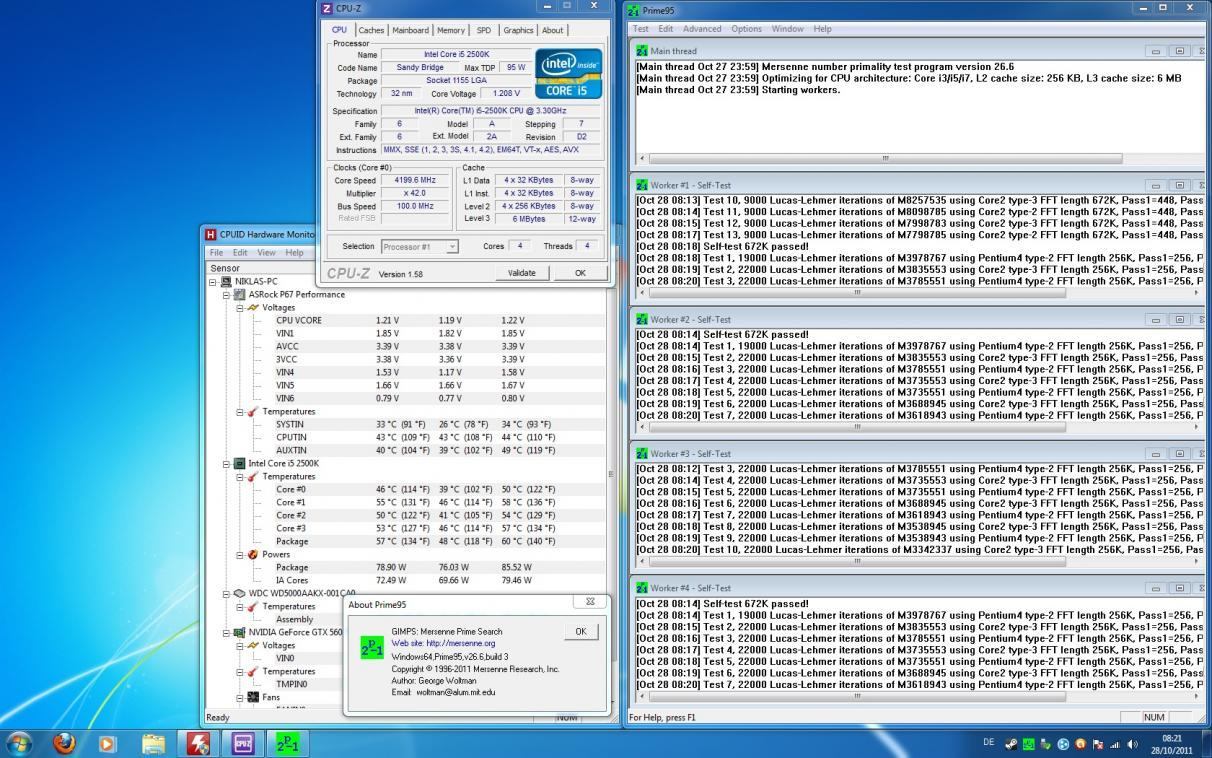Image resolution: width=1212 pixels, height=758 pixels.
Task: Switch to HWMonitor via its taskbar button
Action: pyautogui.click(x=198, y=743)
